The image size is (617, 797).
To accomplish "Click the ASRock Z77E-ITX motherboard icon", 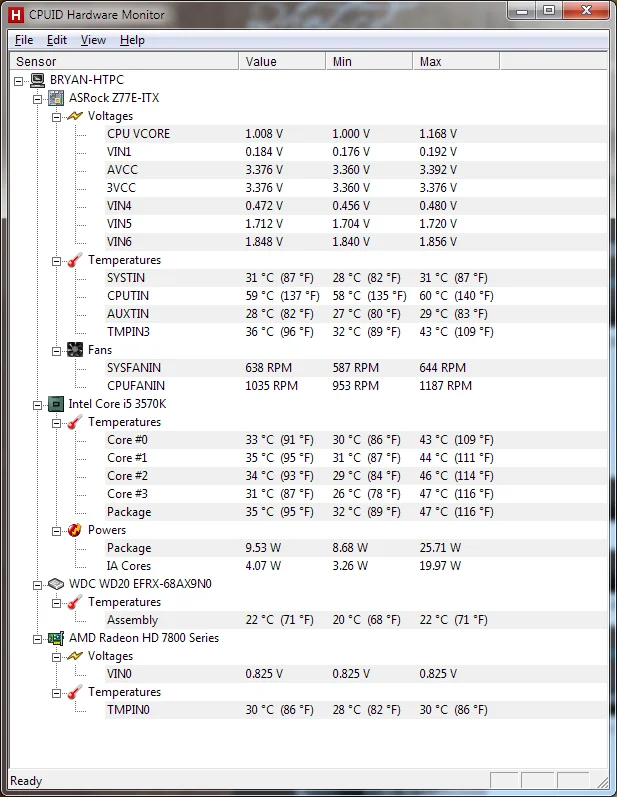I will 56,98.
